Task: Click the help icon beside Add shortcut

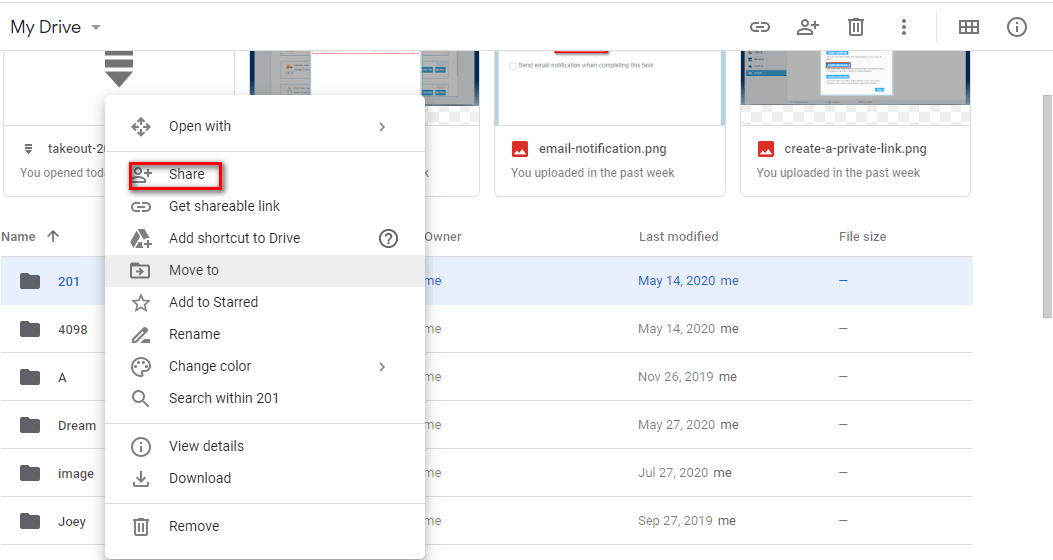Action: (x=388, y=238)
